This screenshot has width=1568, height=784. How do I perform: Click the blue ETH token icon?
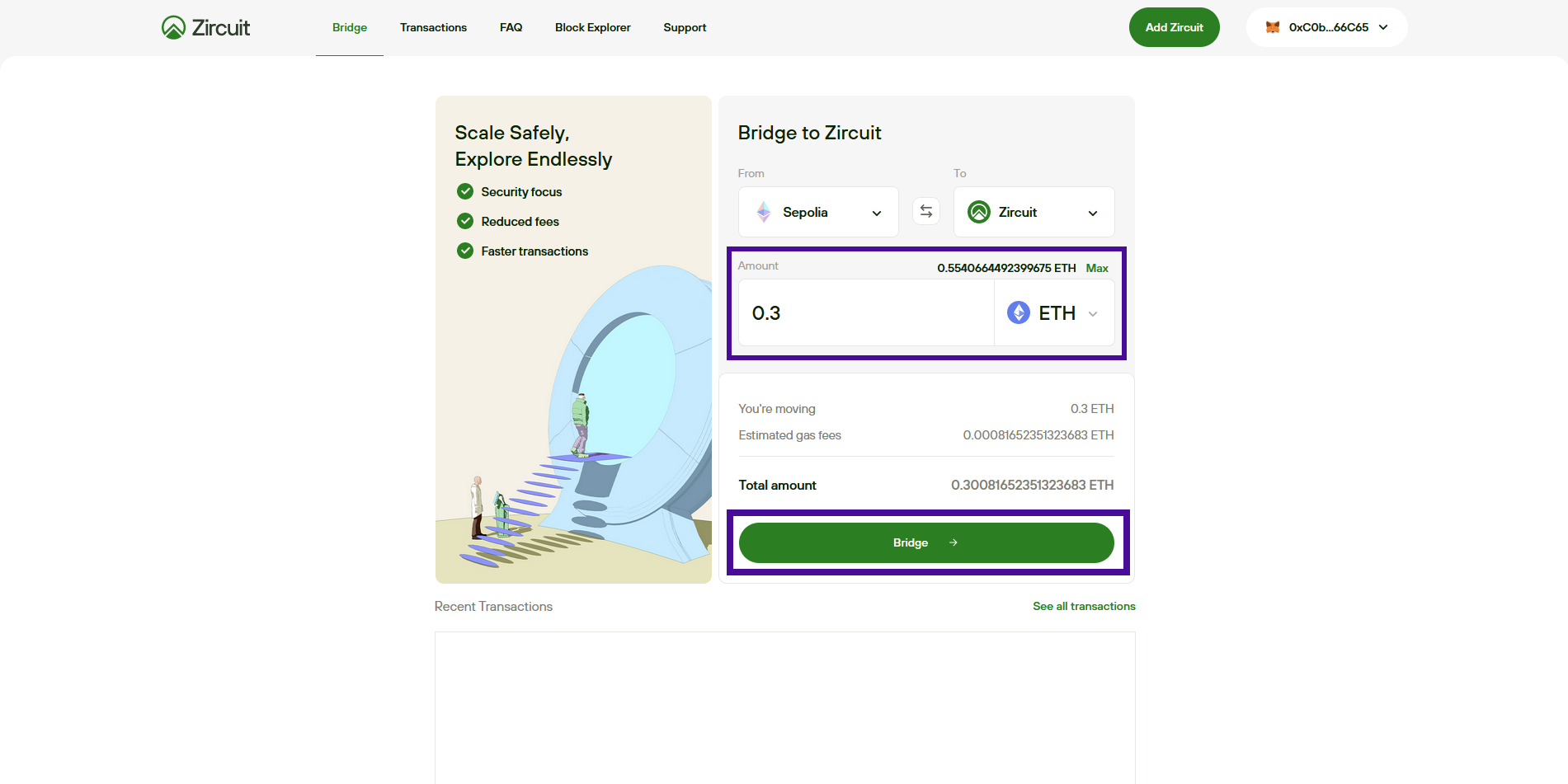[1019, 312]
